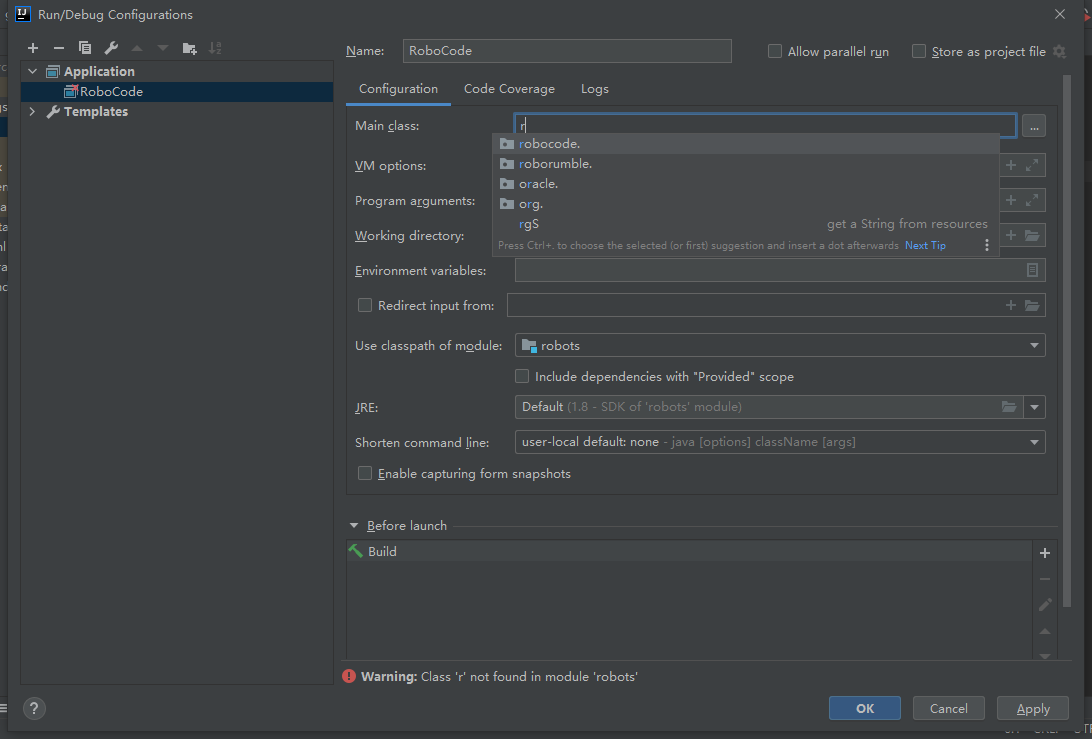Add a Before launch task

coord(1045,553)
